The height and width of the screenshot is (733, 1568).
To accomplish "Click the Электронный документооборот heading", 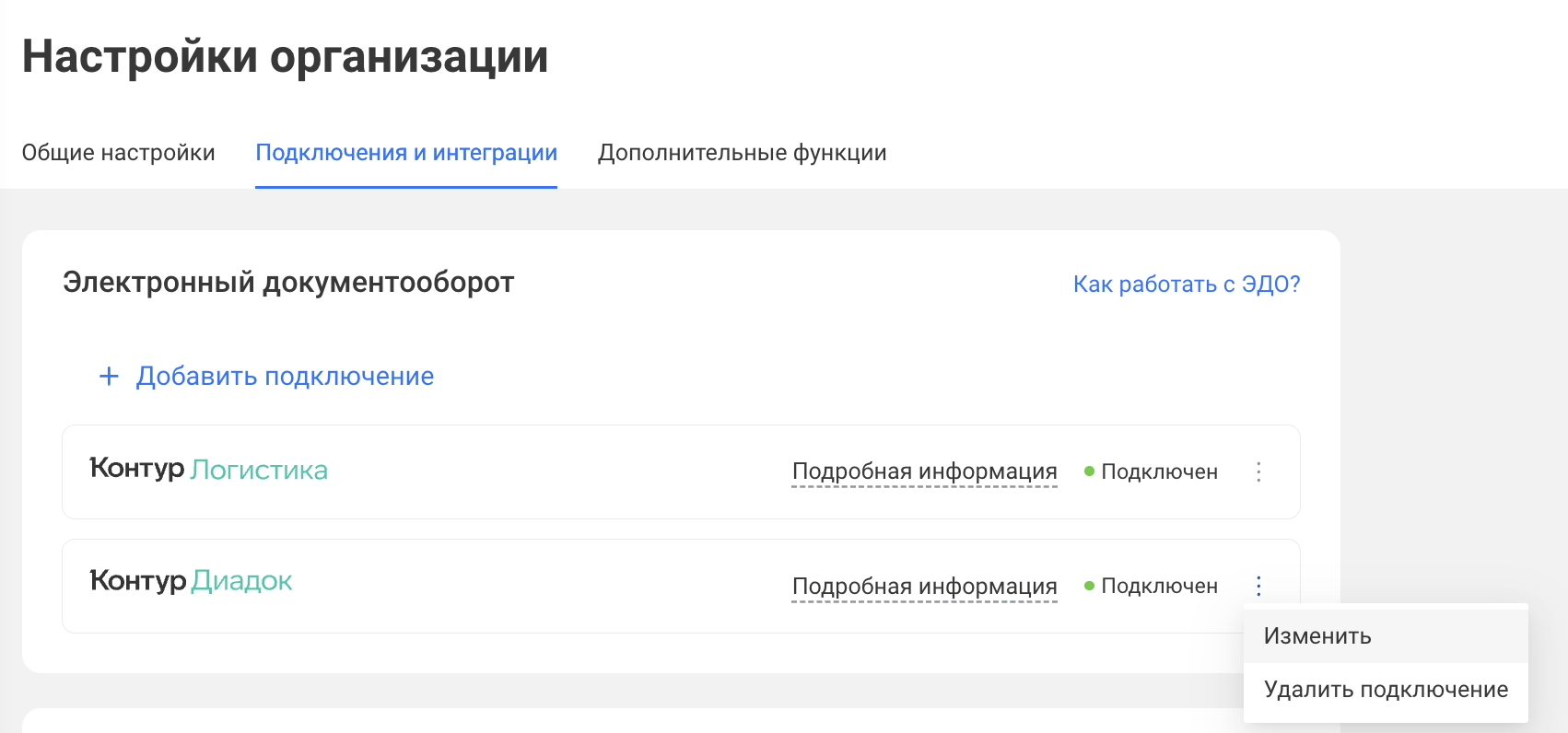I will [288, 283].
